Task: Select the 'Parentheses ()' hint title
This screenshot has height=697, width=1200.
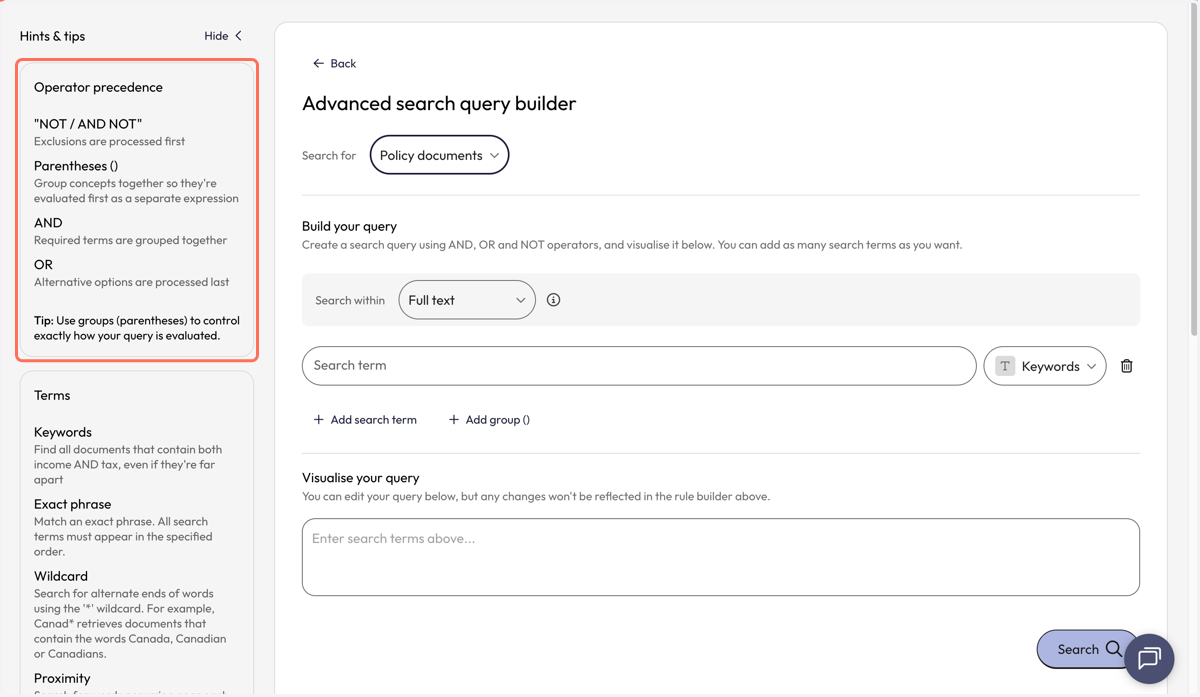Action: click(x=76, y=166)
